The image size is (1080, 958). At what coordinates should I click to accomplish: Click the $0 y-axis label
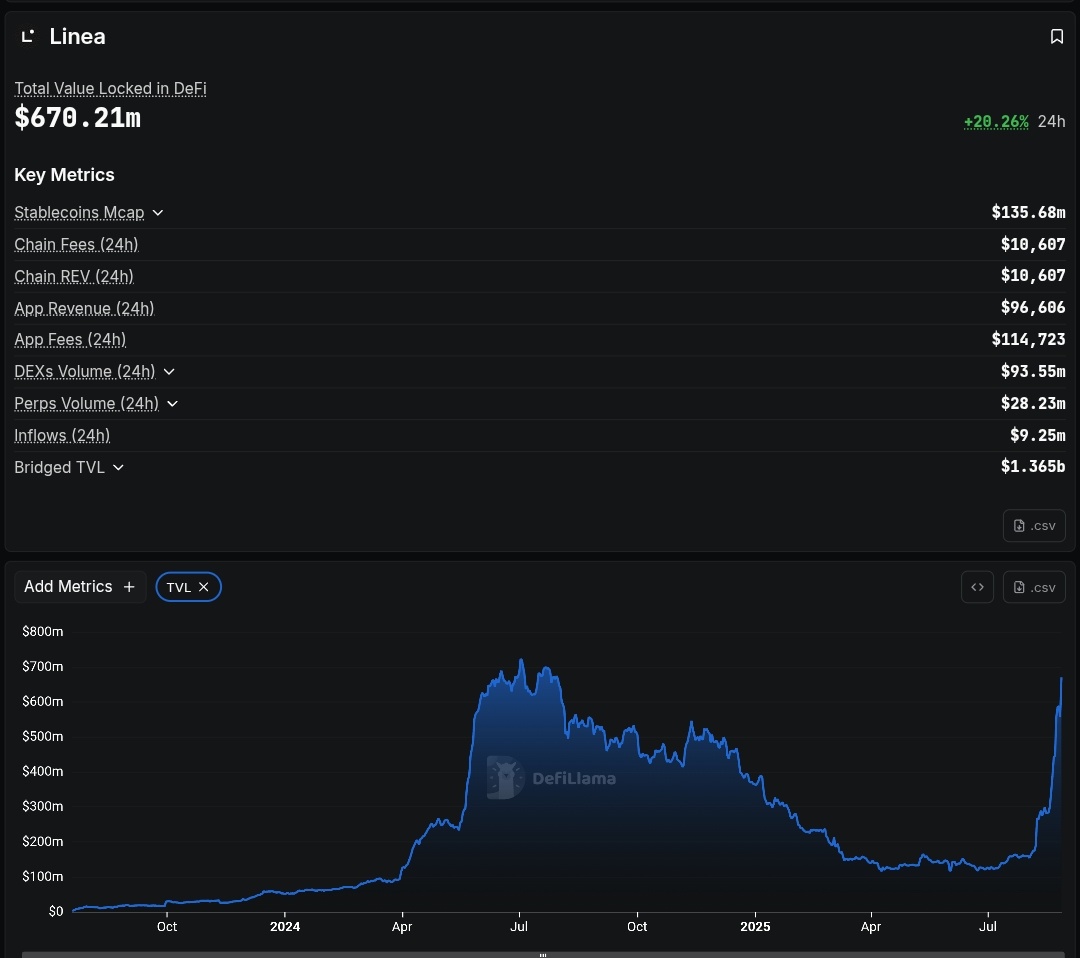[56, 911]
